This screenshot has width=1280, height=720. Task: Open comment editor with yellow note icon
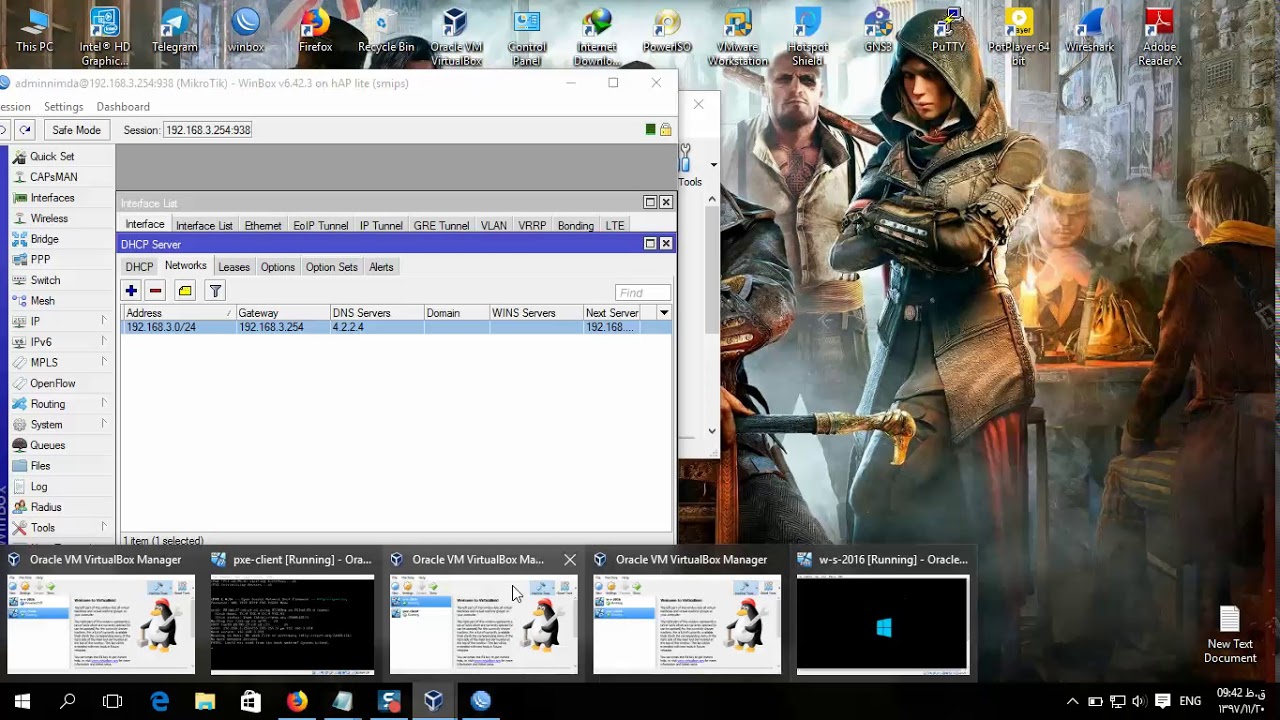click(185, 291)
